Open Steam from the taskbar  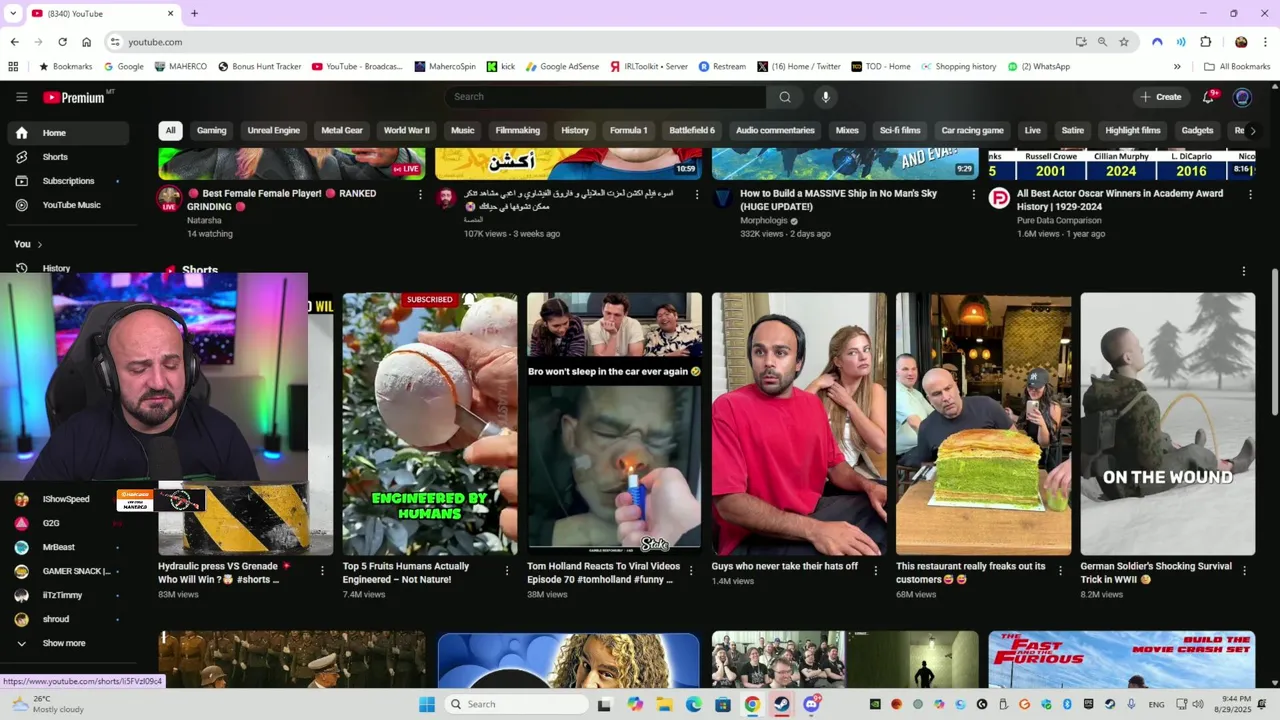click(782, 704)
